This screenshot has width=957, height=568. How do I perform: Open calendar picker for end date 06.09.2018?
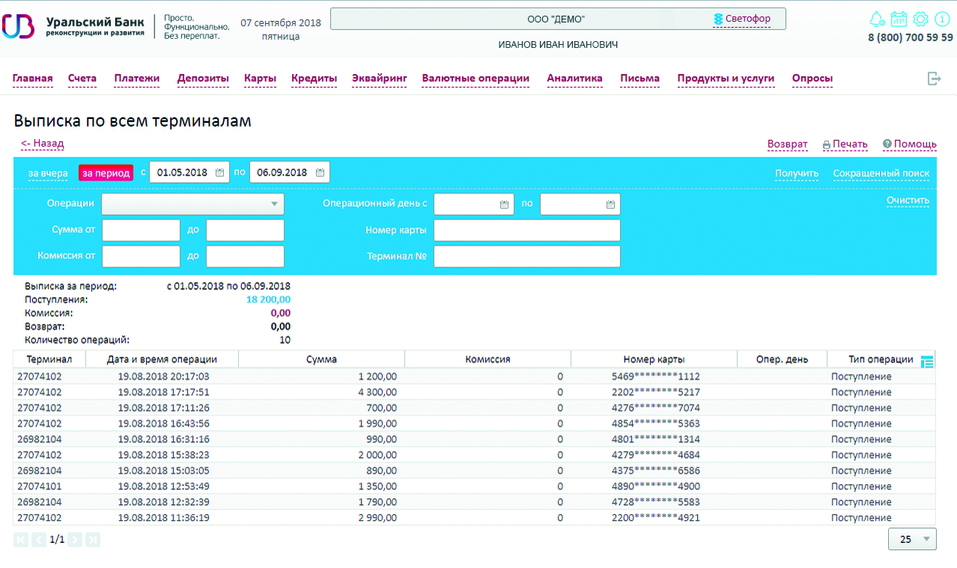pyautogui.click(x=320, y=172)
